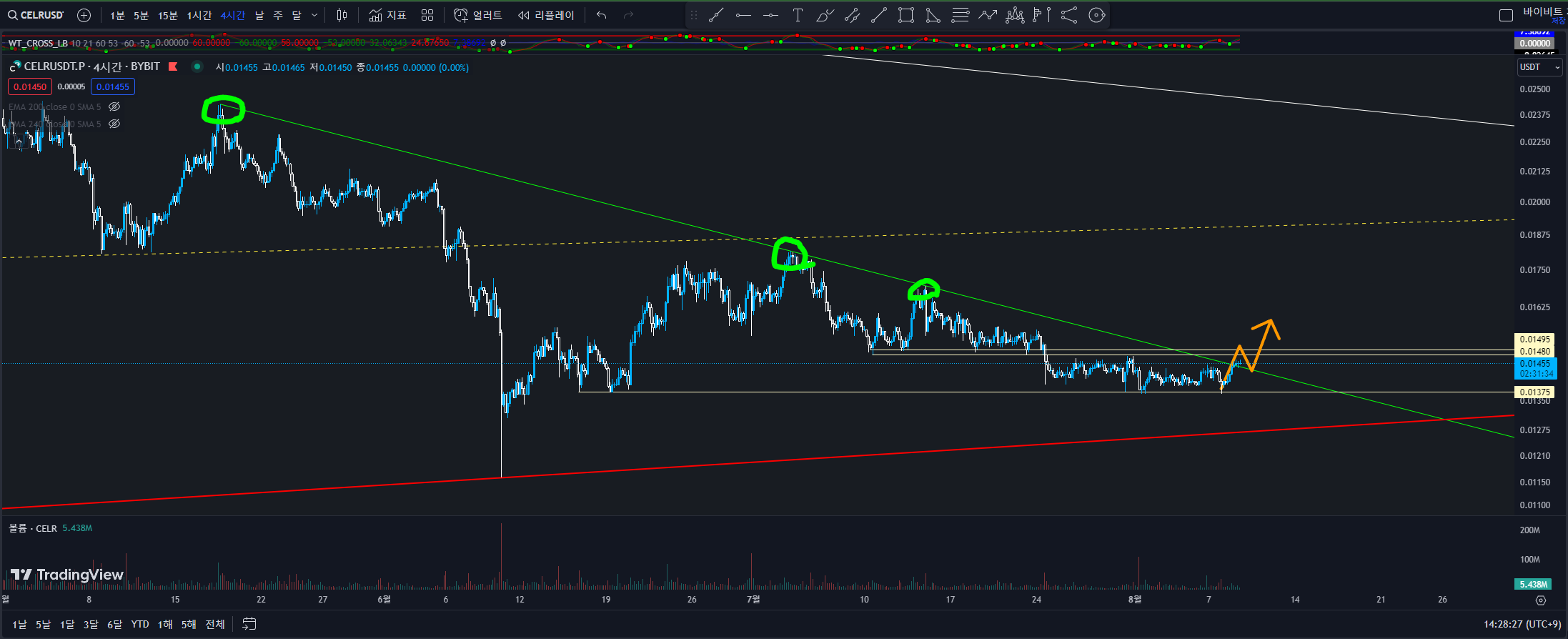Add a symbol to compare with plus icon
The height and width of the screenshot is (639, 1568).
click(x=84, y=15)
